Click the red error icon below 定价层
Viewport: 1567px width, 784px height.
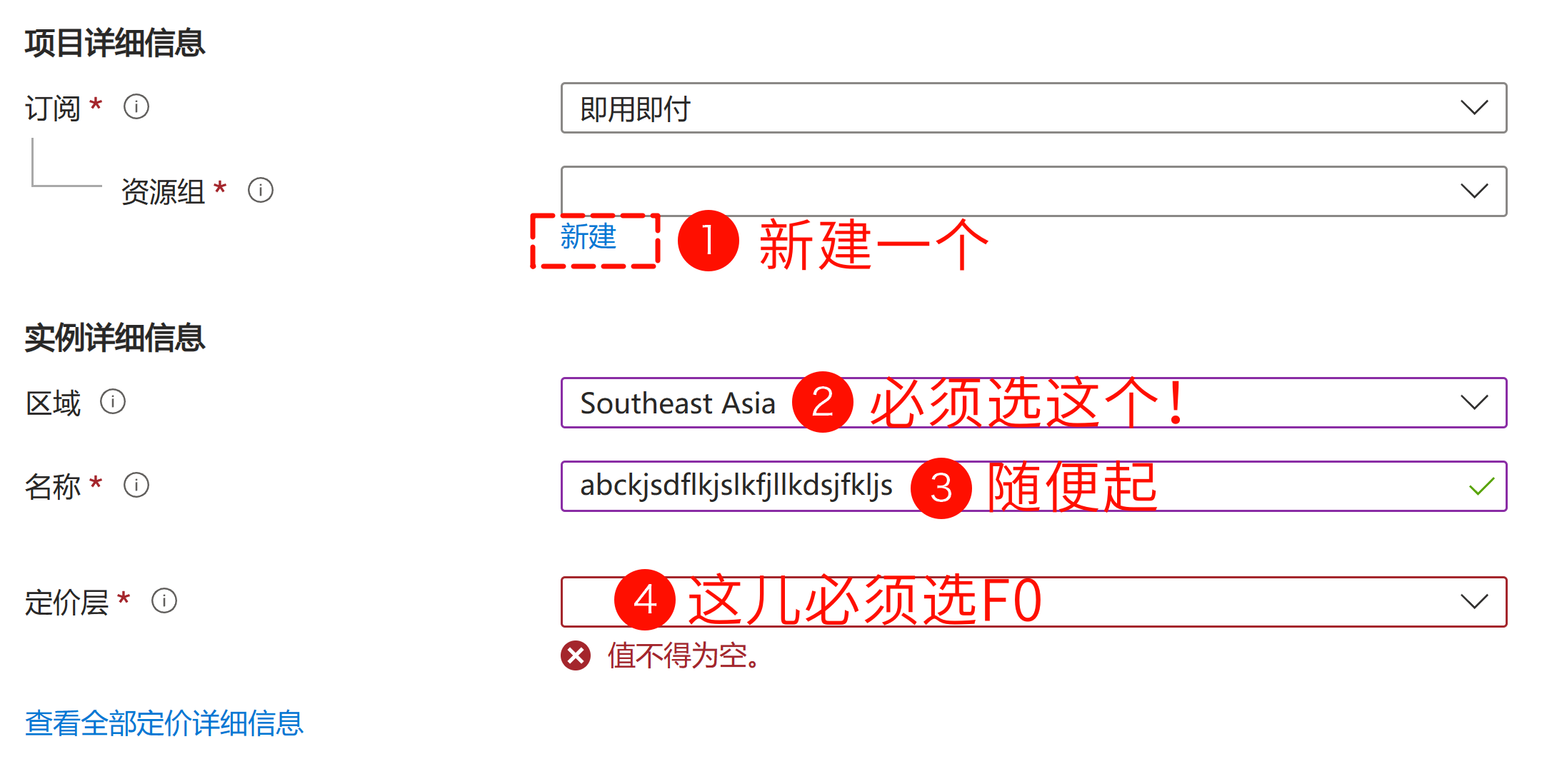click(576, 655)
